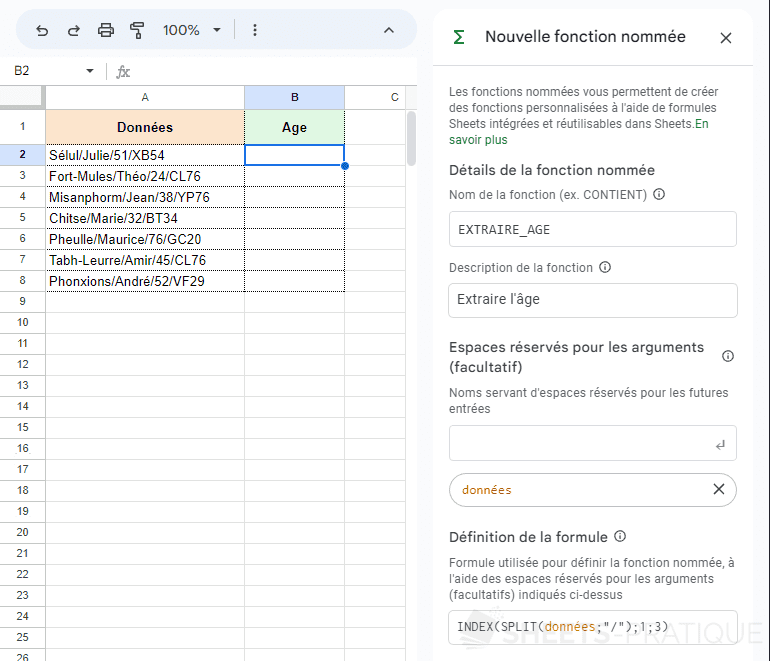The height and width of the screenshot is (661, 770).
Task: Redo the last action
Action: point(74,30)
